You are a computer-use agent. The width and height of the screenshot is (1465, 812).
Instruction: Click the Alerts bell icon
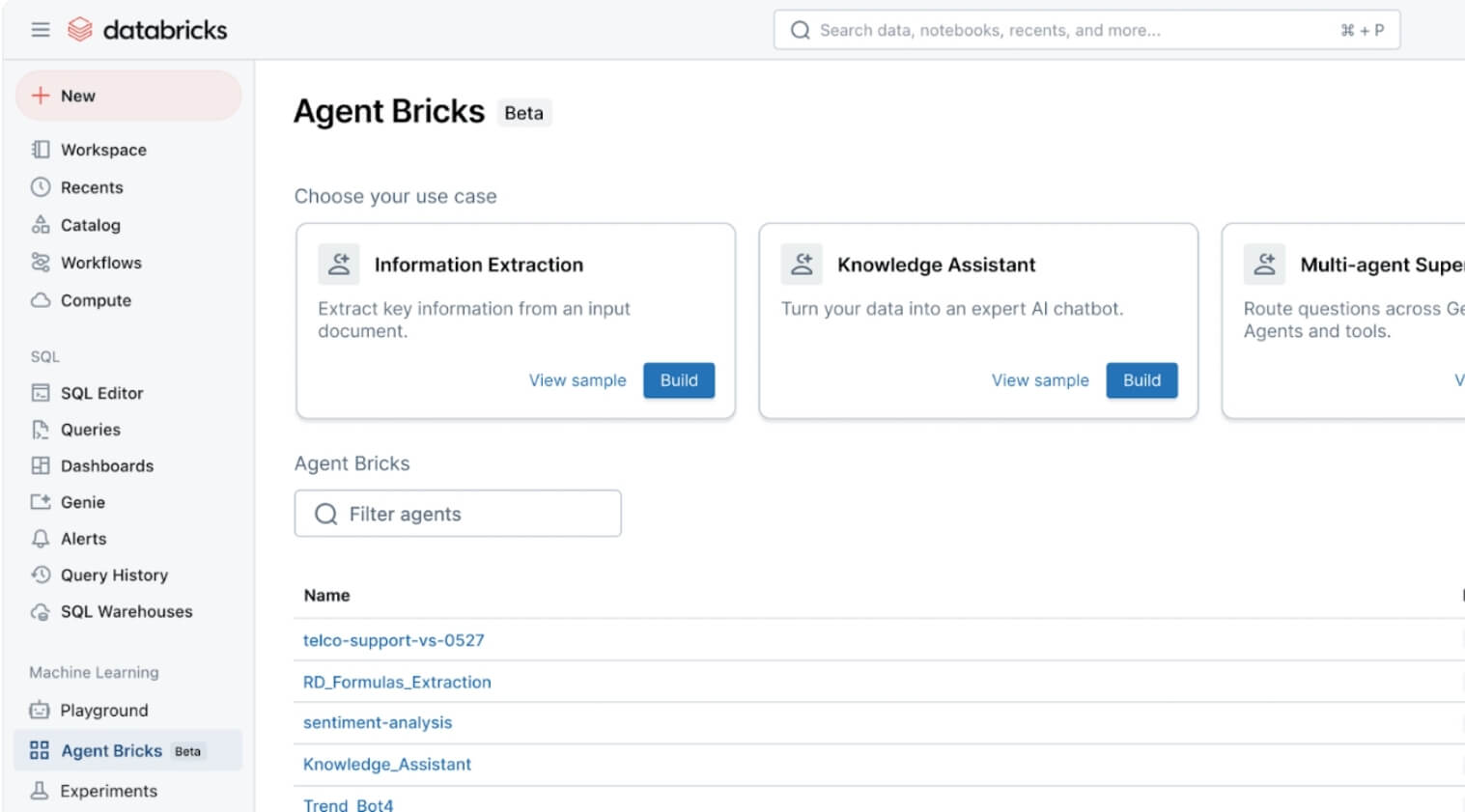click(41, 539)
